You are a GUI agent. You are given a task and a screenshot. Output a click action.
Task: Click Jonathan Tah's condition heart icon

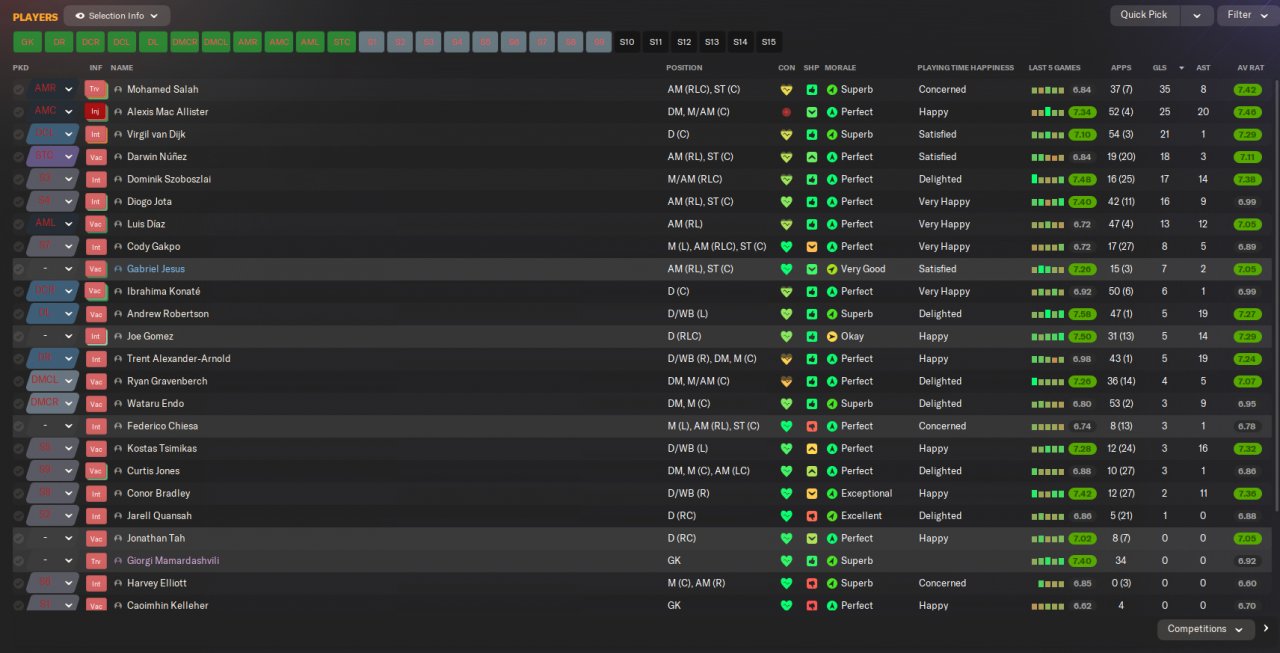pos(786,538)
